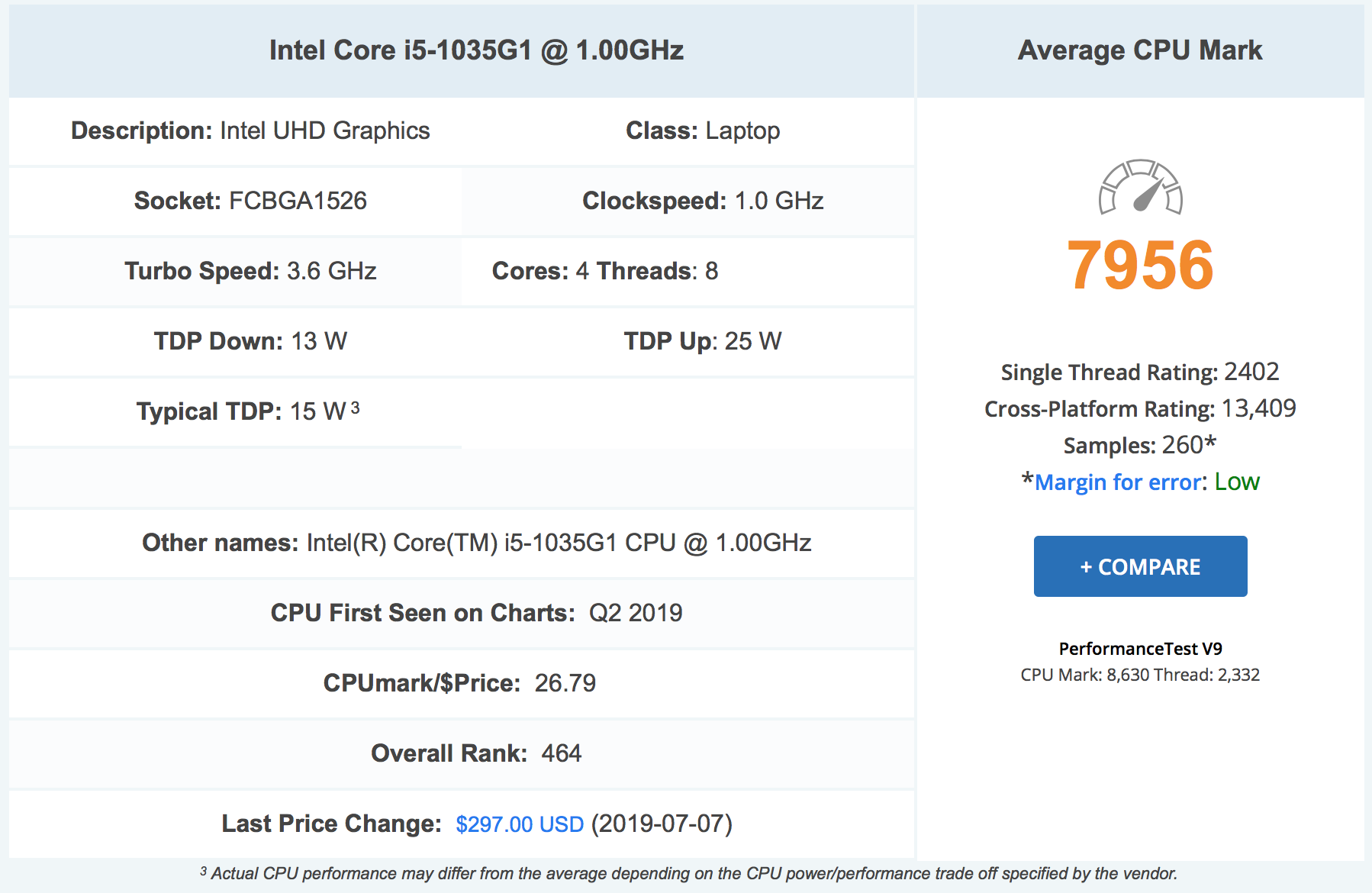Click the Average CPU Mark heading
Viewport: 1372px width, 893px height.
[x=1140, y=50]
